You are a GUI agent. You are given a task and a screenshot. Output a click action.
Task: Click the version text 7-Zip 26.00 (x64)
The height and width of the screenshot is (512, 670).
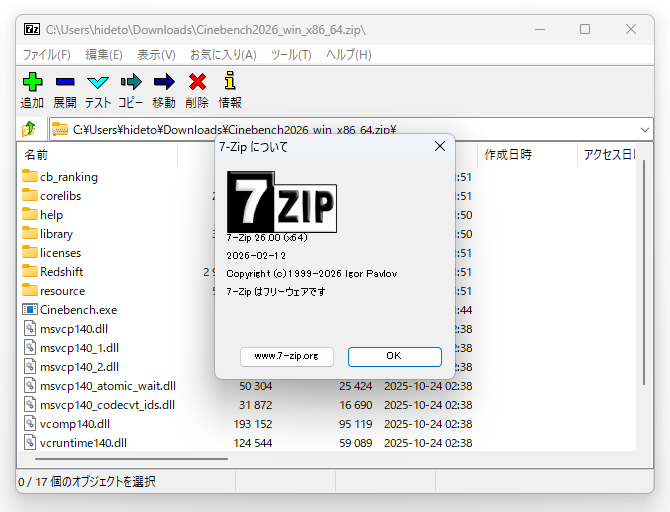[267, 238]
